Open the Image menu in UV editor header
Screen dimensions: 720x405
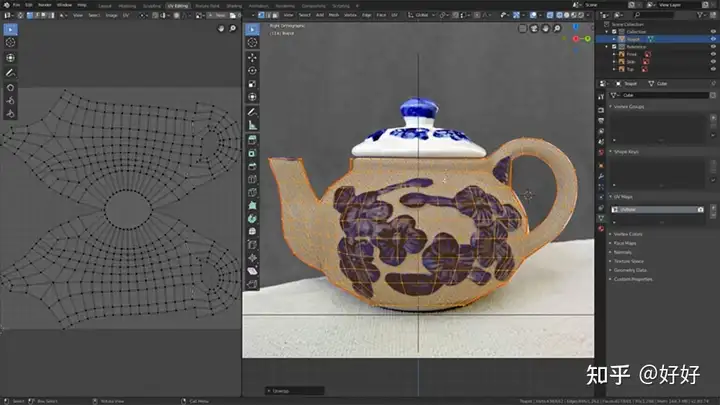[112, 16]
